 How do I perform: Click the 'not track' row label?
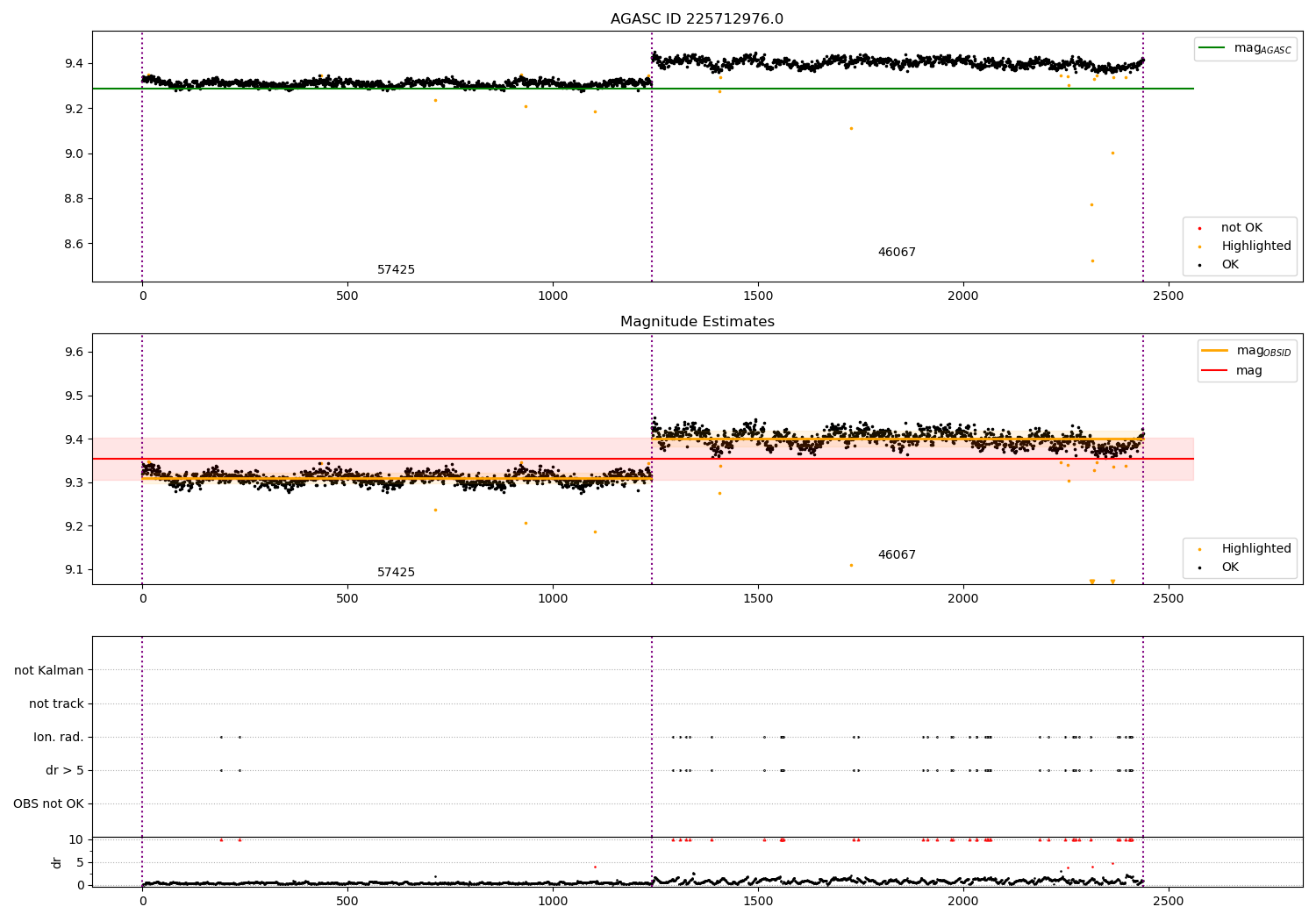pos(56,703)
